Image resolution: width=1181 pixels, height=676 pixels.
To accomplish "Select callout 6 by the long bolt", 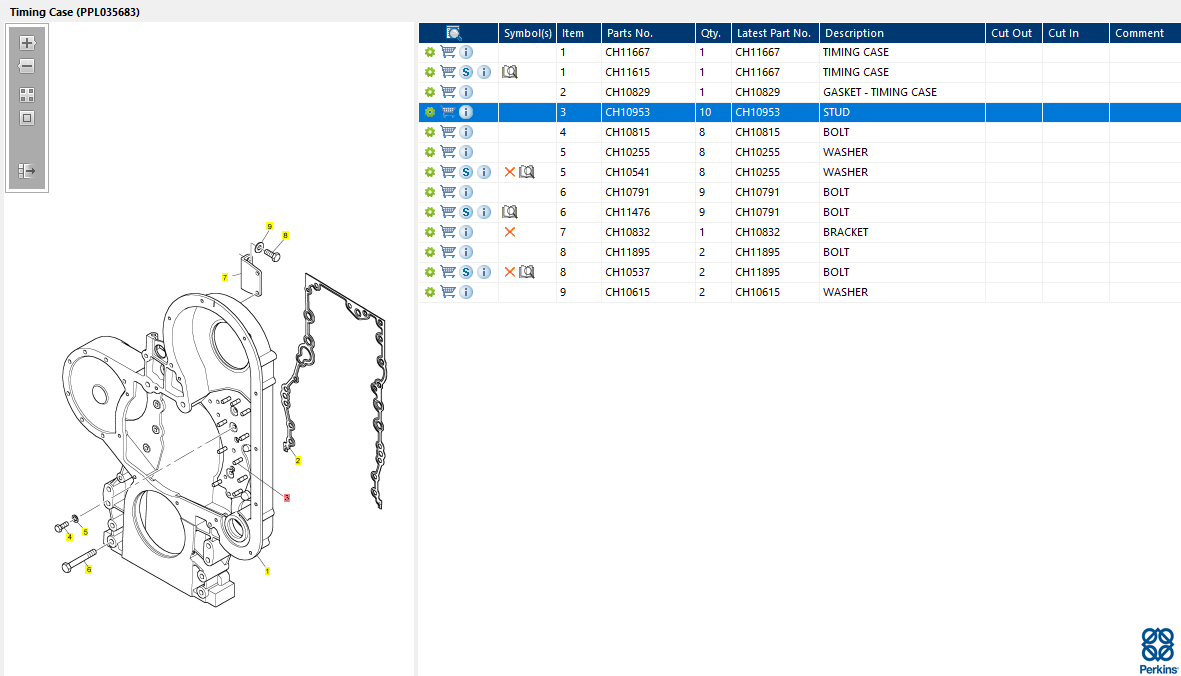I will click(x=88, y=570).
